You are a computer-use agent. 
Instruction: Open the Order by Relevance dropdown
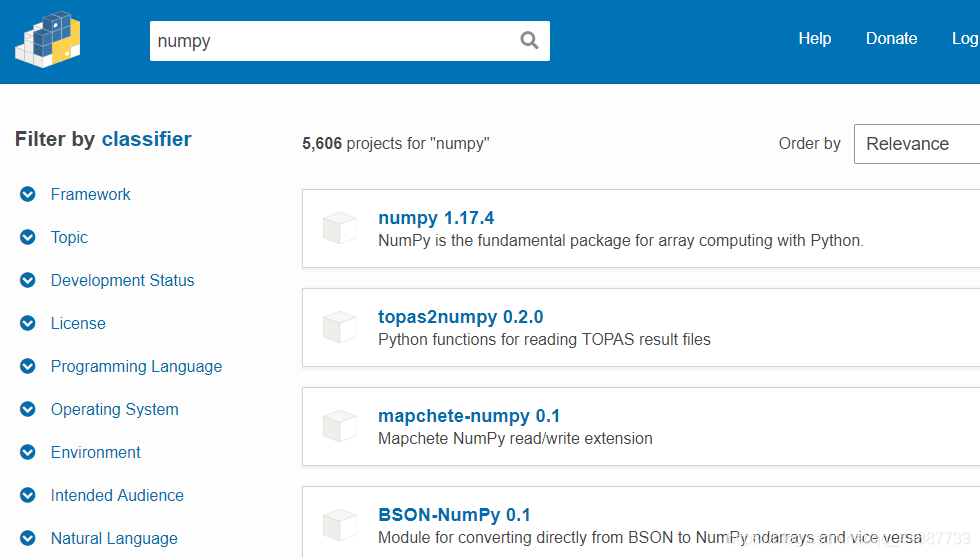917,144
